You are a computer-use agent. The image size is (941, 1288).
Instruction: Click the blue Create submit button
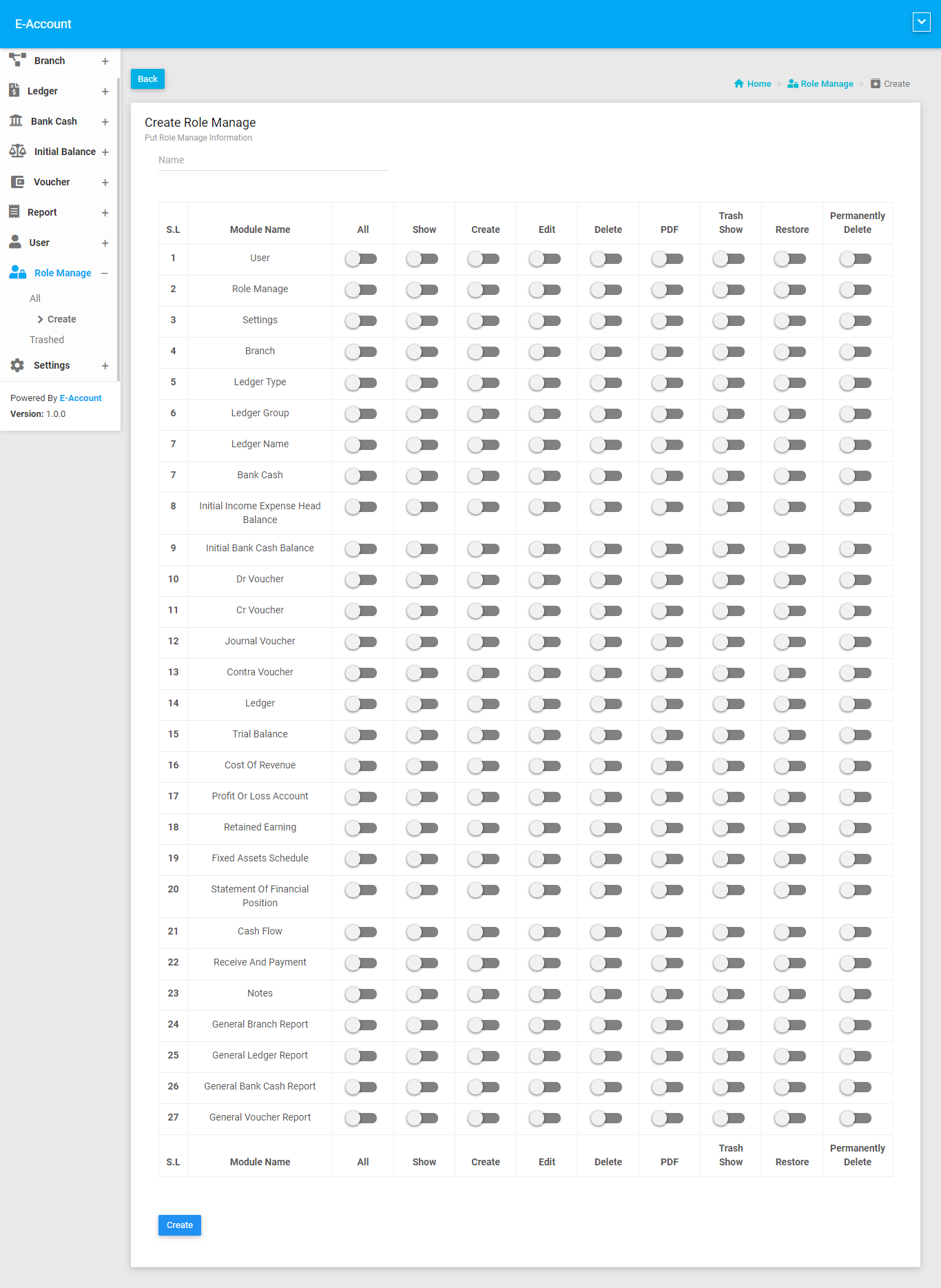click(180, 1225)
